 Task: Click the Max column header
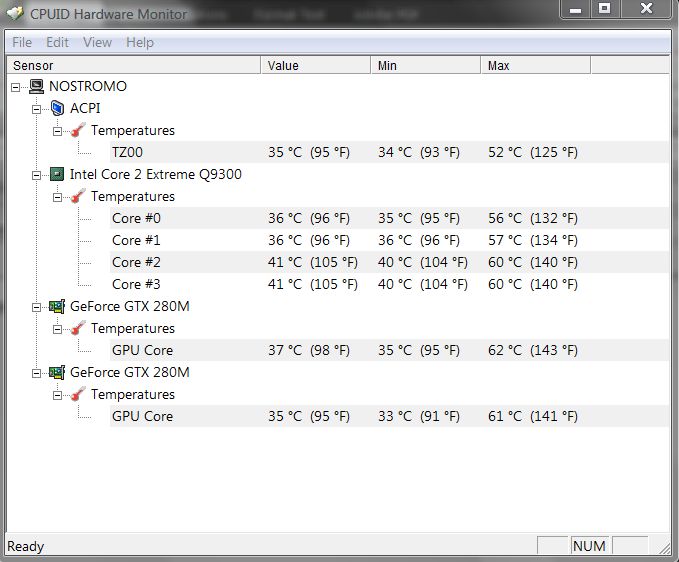click(536, 65)
